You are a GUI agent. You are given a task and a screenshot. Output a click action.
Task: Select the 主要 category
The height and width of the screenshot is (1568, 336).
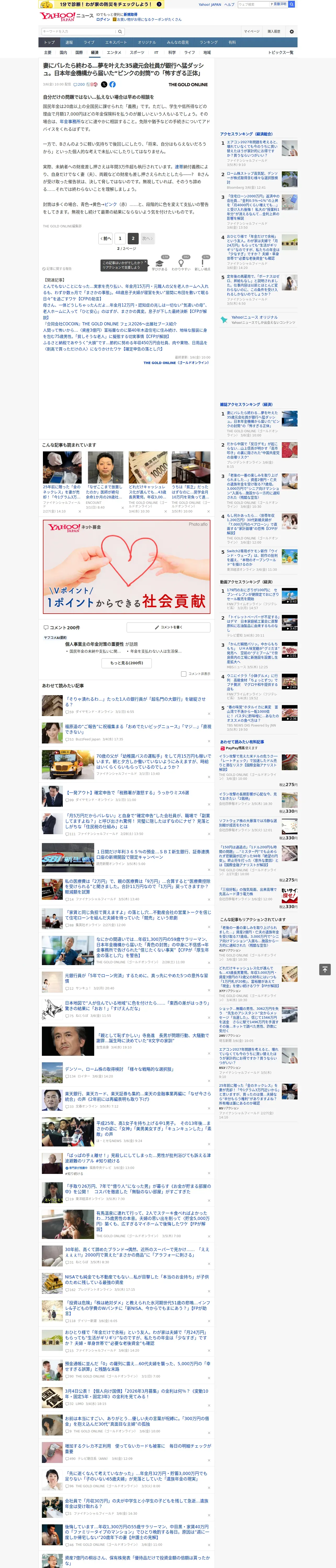pos(48,52)
